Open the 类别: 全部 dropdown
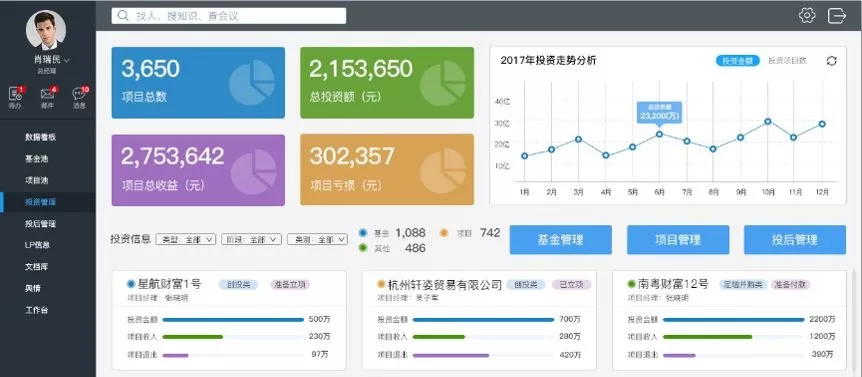Viewport: 862px width, 377px height. [317, 240]
